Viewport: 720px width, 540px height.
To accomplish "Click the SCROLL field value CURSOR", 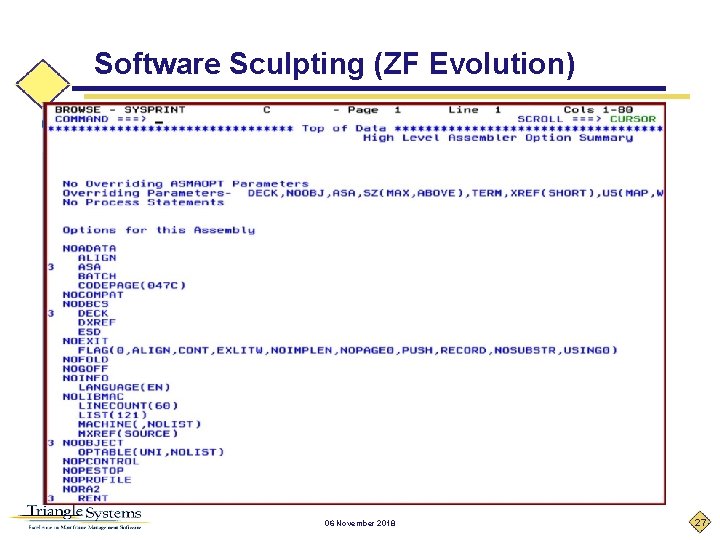I will pos(632,119).
